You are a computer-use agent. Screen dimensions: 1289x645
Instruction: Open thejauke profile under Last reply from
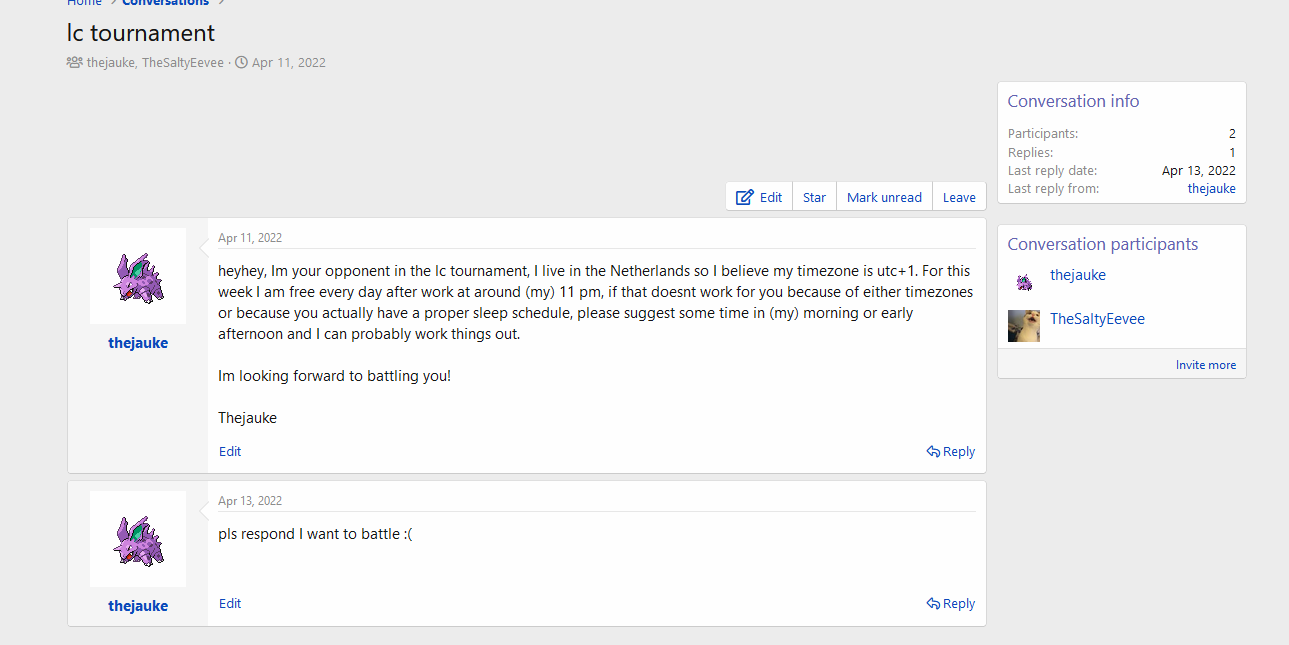[1211, 189]
